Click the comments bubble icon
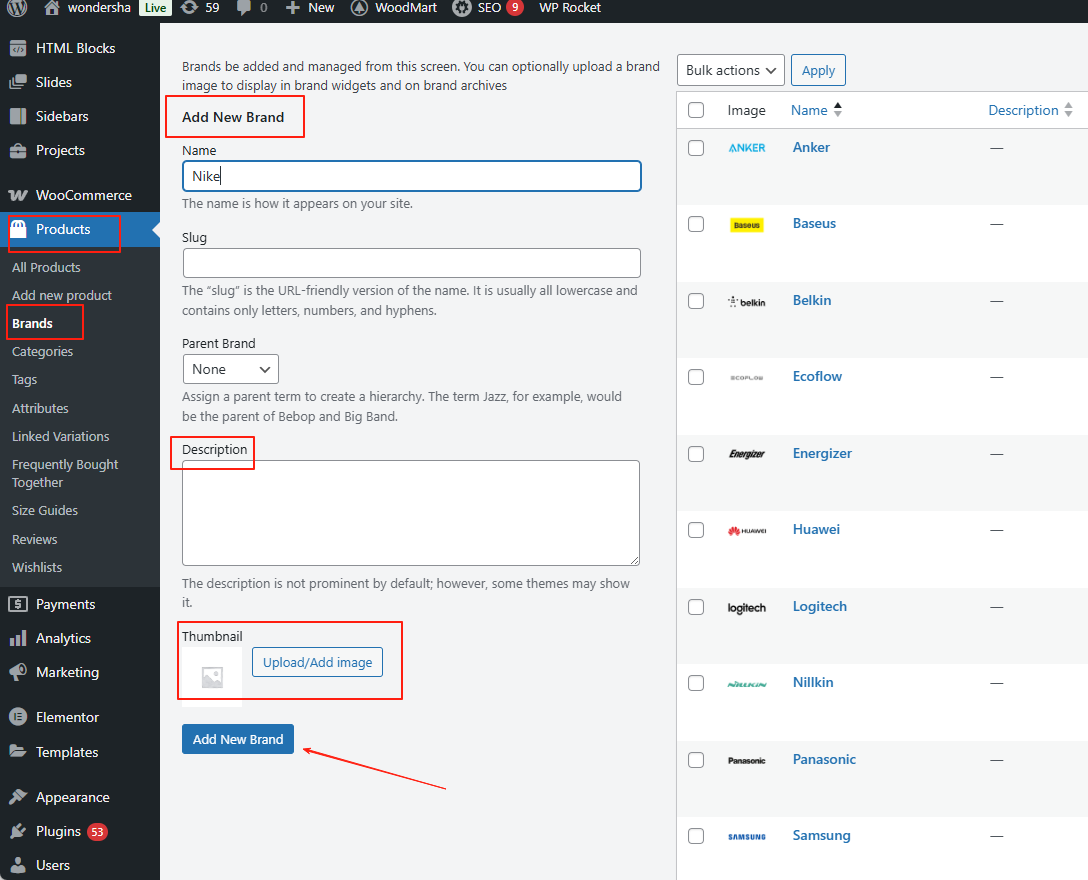Image resolution: width=1088 pixels, height=880 pixels. click(x=243, y=8)
